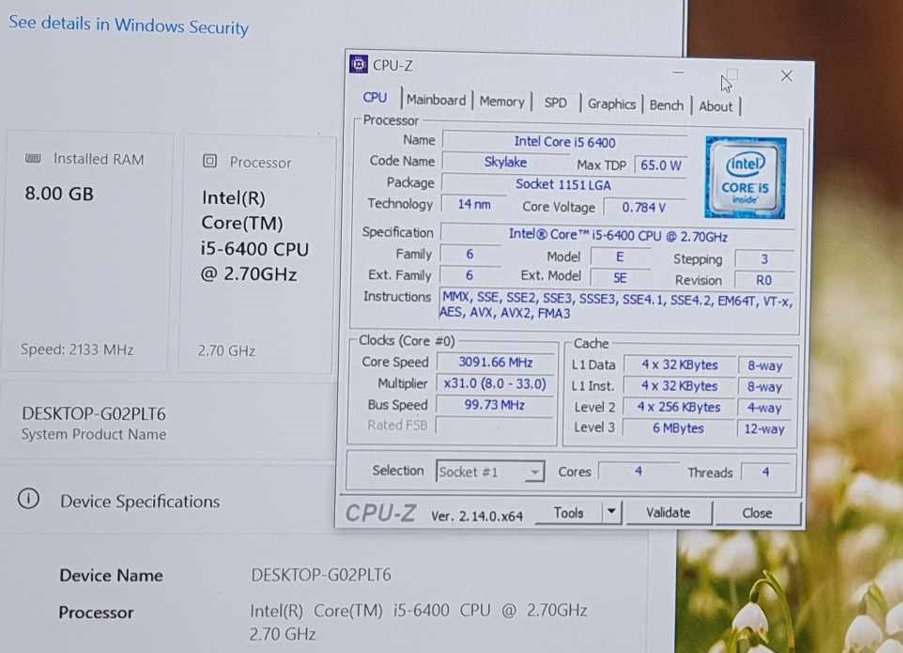Click the Installed RAM memory icon

(x=33, y=158)
